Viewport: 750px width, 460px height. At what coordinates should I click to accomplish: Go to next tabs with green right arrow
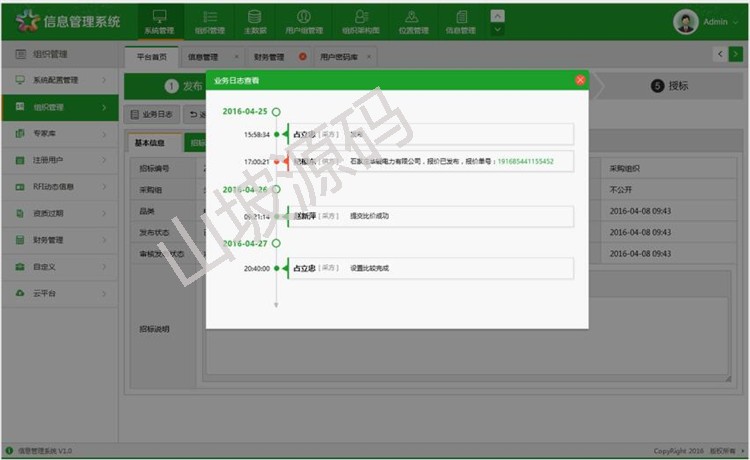[x=736, y=54]
